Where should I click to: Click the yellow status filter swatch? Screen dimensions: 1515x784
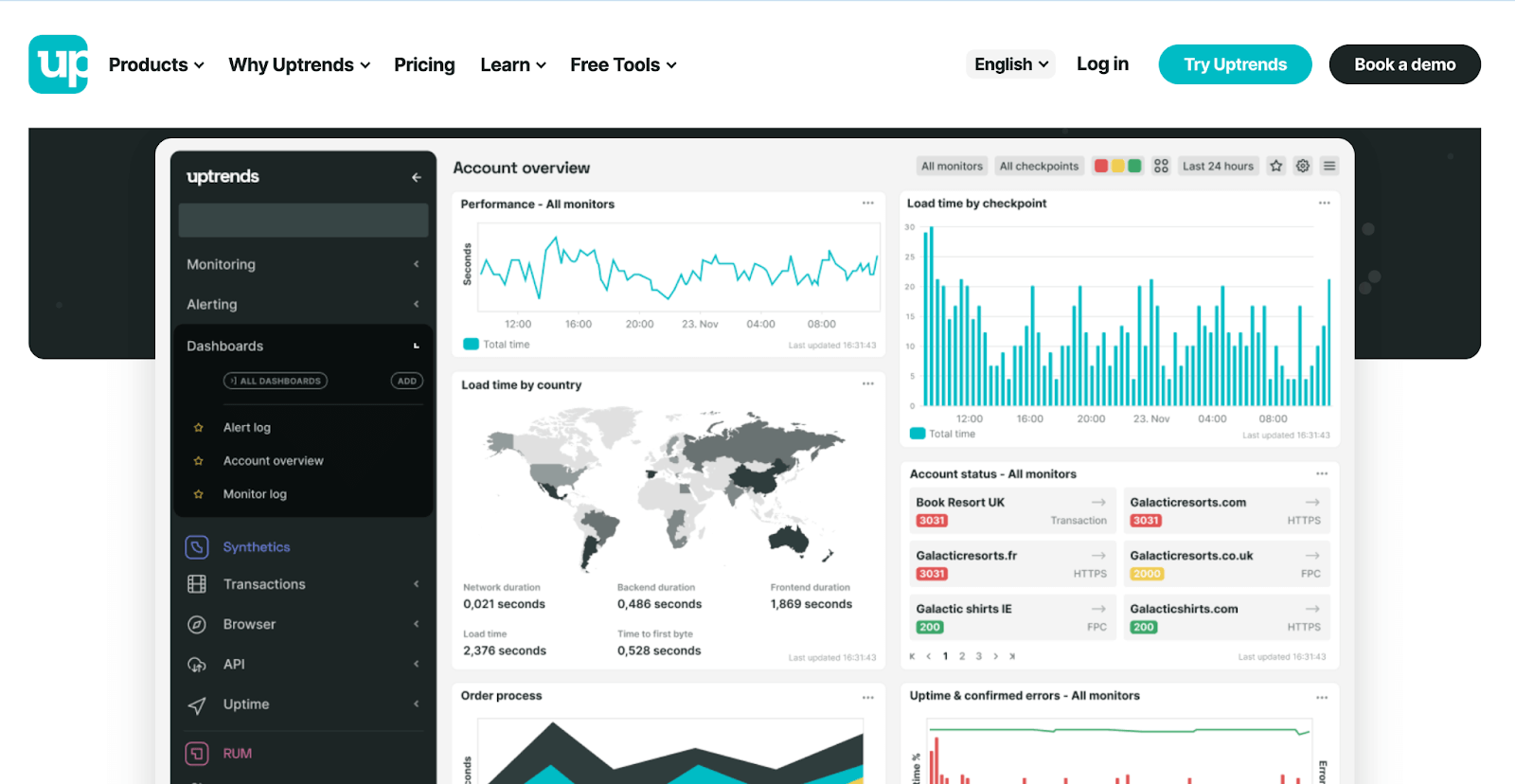[x=1117, y=166]
